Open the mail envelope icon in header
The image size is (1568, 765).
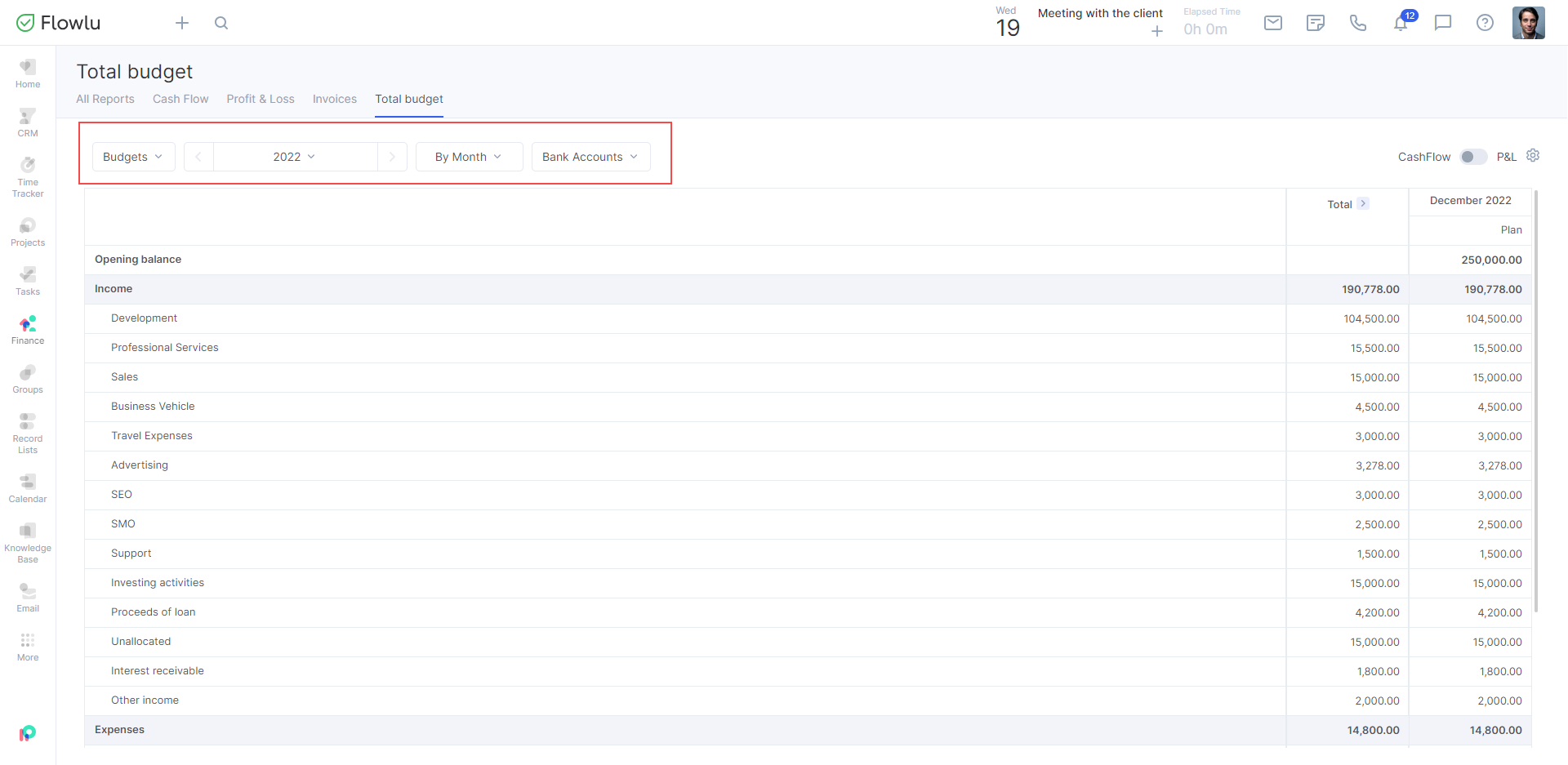tap(1273, 23)
